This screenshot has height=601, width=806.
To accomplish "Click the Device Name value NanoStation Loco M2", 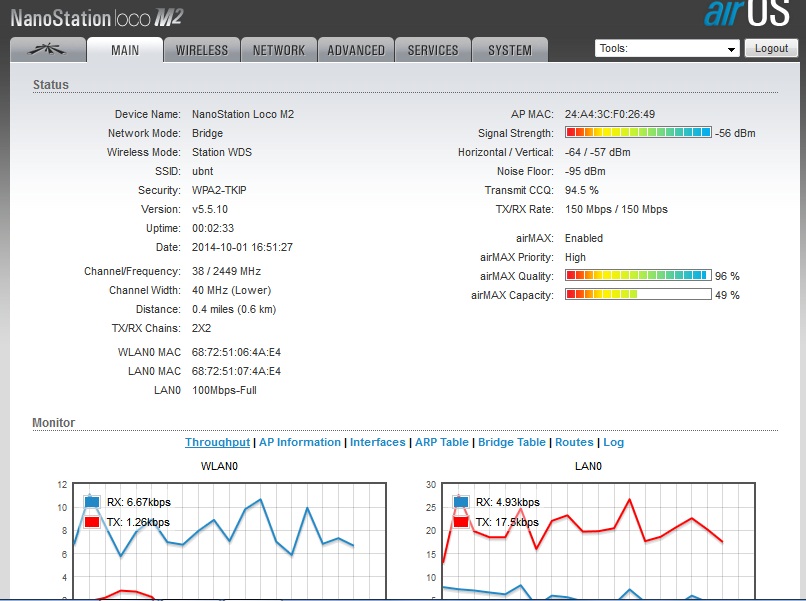I will (x=243, y=114).
